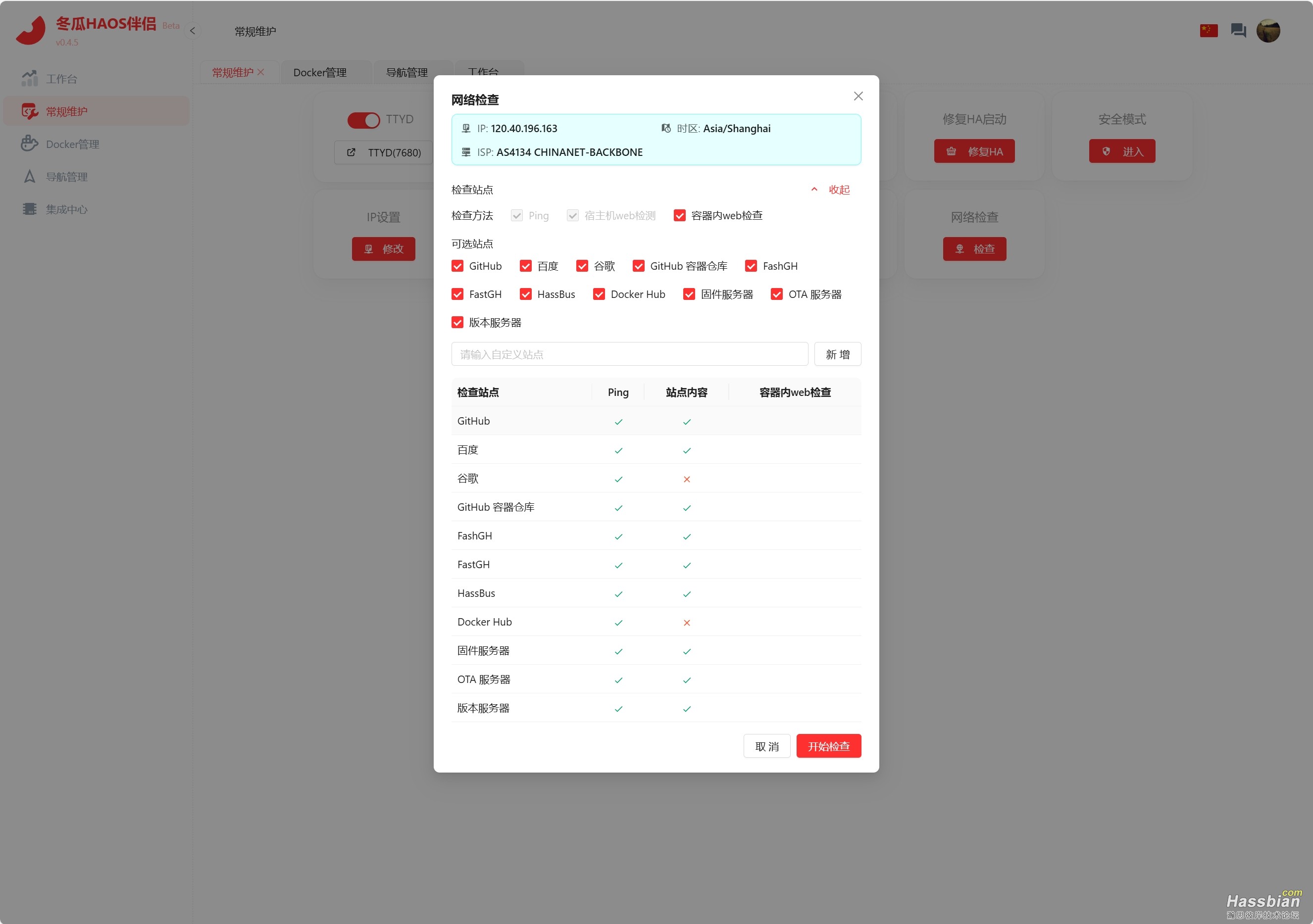Screen dimensions: 1313x924
Task: Click the IP address icon
Action: [466, 128]
